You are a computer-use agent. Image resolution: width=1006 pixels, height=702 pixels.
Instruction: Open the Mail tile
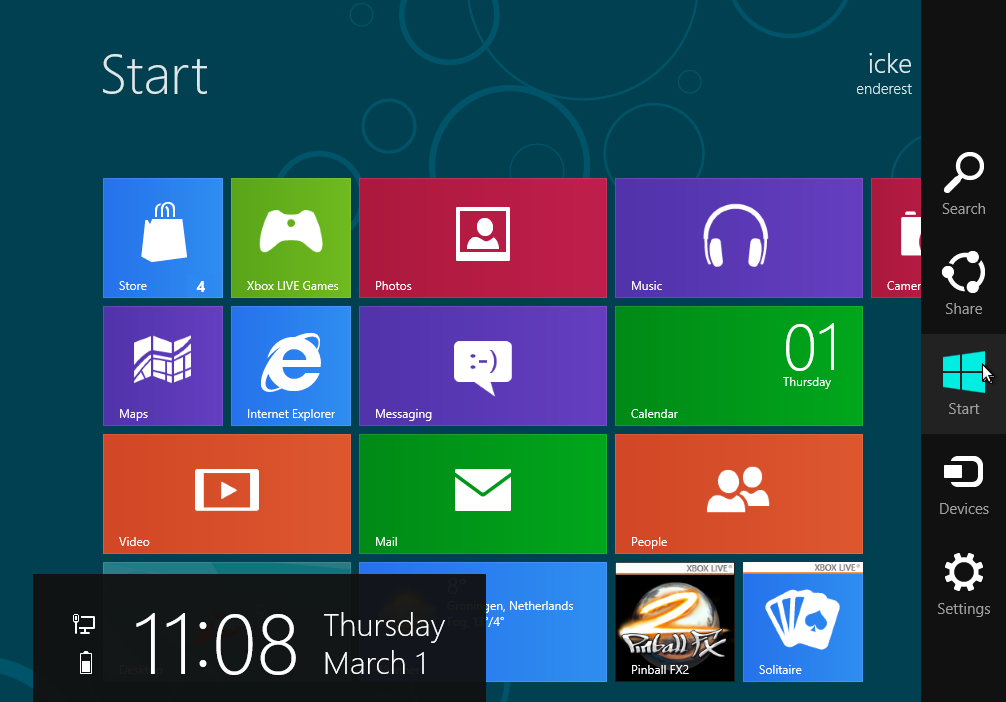[x=483, y=493]
